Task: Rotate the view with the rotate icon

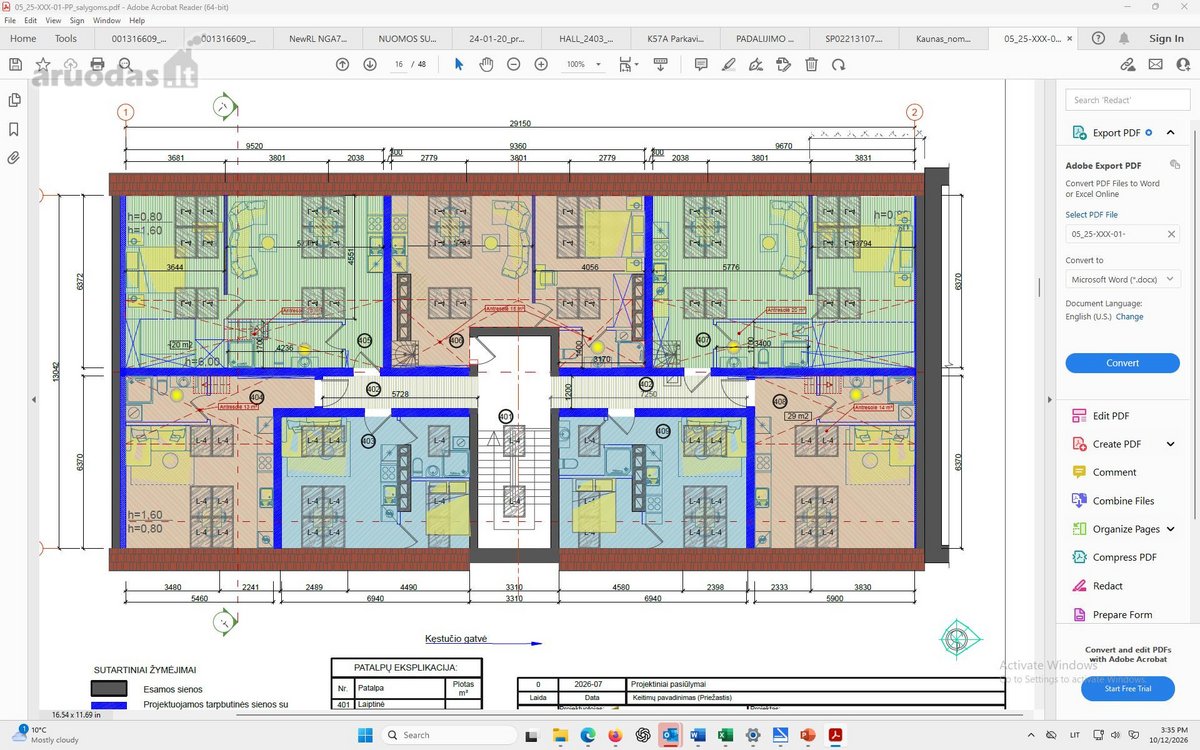Action: tap(838, 64)
